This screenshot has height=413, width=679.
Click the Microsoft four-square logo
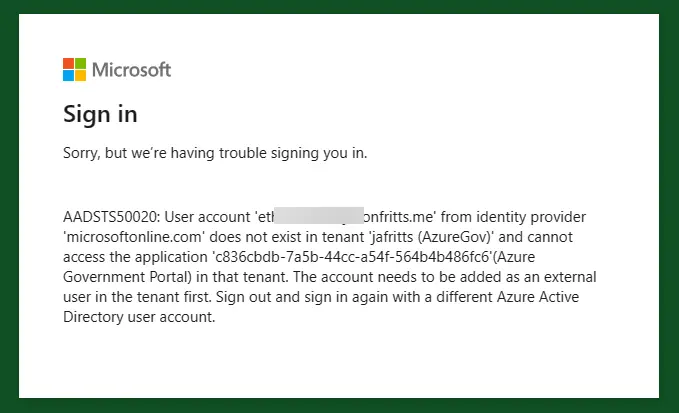pyautogui.click(x=74, y=69)
